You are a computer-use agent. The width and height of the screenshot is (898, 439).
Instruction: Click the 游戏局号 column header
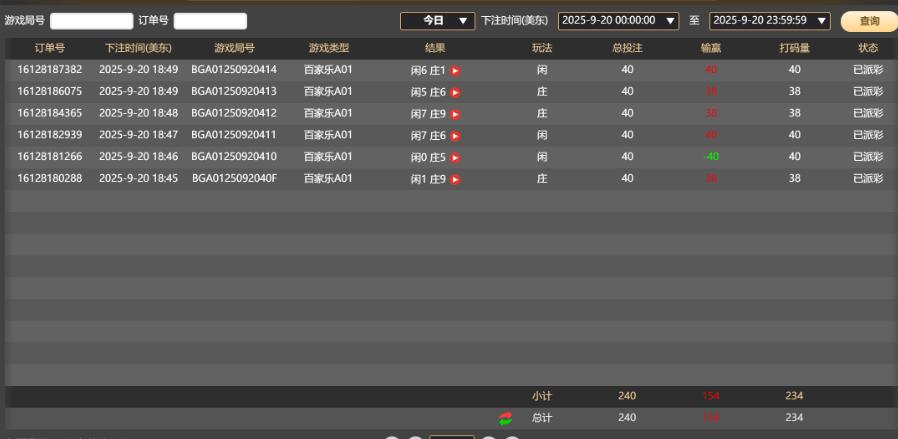(234, 48)
